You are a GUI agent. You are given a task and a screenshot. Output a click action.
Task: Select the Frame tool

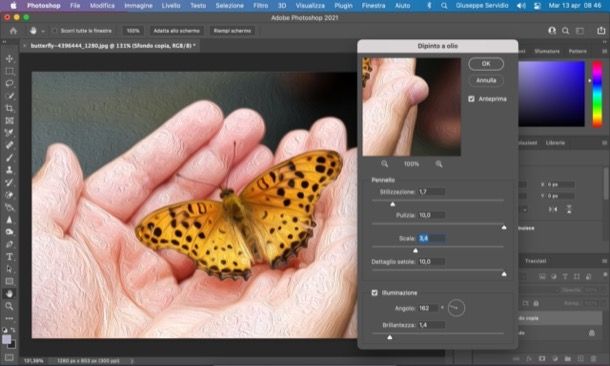9,121
